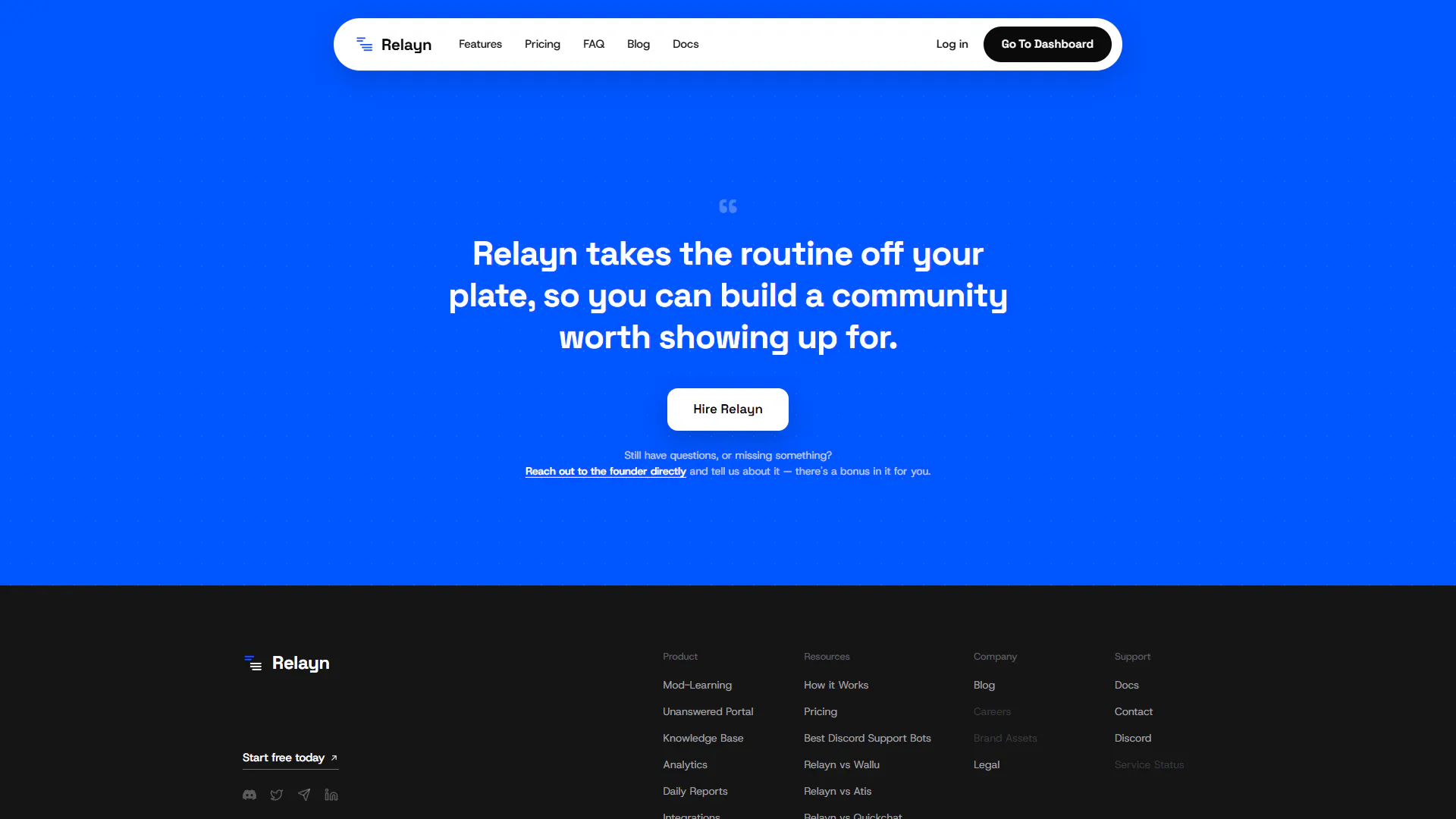The height and width of the screenshot is (819, 1456).
Task: Click the 'Support' footer column heading
Action: [x=1132, y=657]
